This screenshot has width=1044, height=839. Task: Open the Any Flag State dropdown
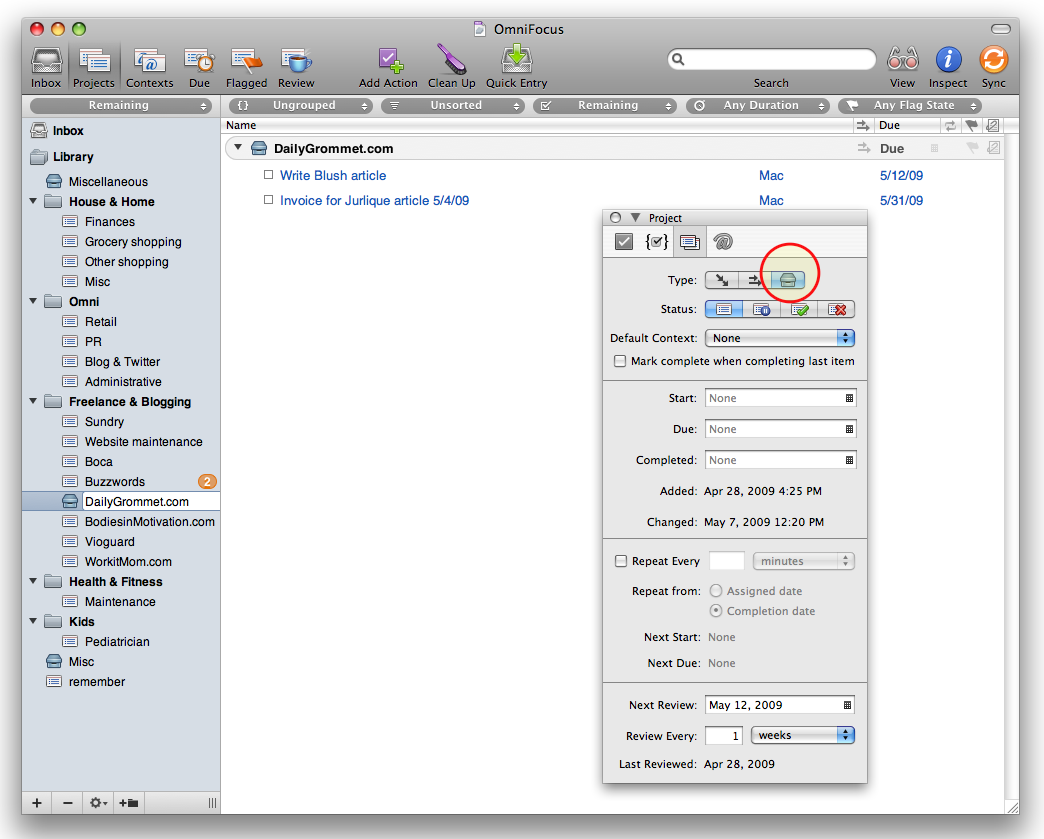point(910,106)
